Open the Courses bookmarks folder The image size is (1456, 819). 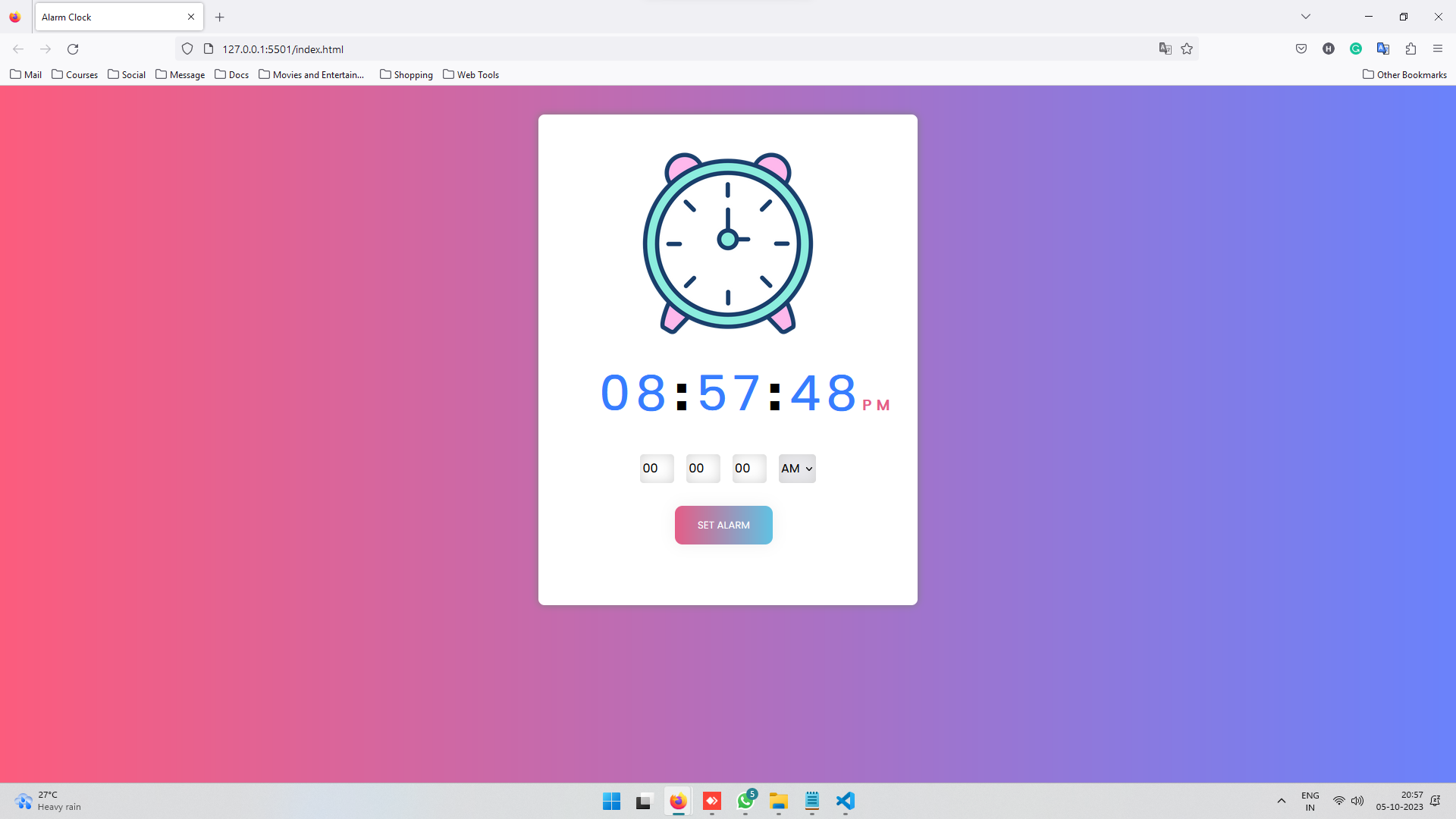click(x=75, y=75)
